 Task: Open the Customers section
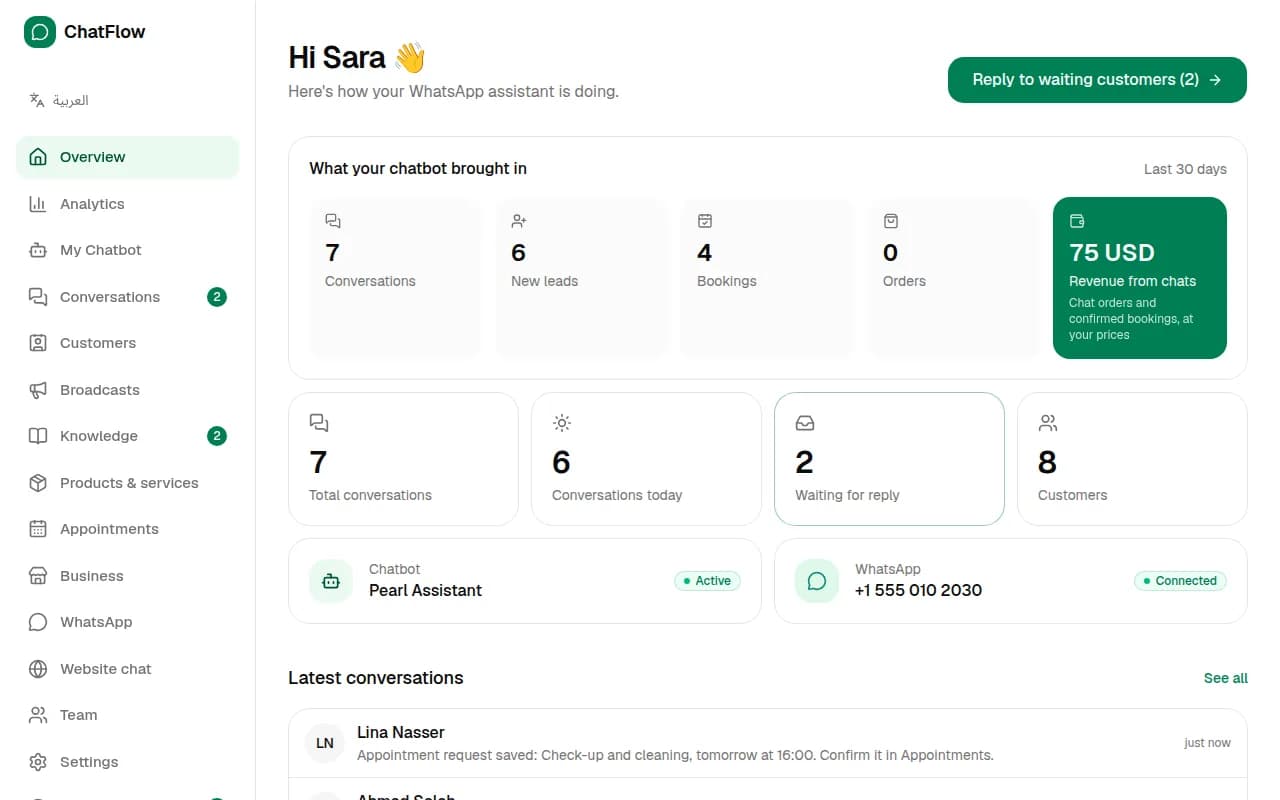tap(127, 343)
